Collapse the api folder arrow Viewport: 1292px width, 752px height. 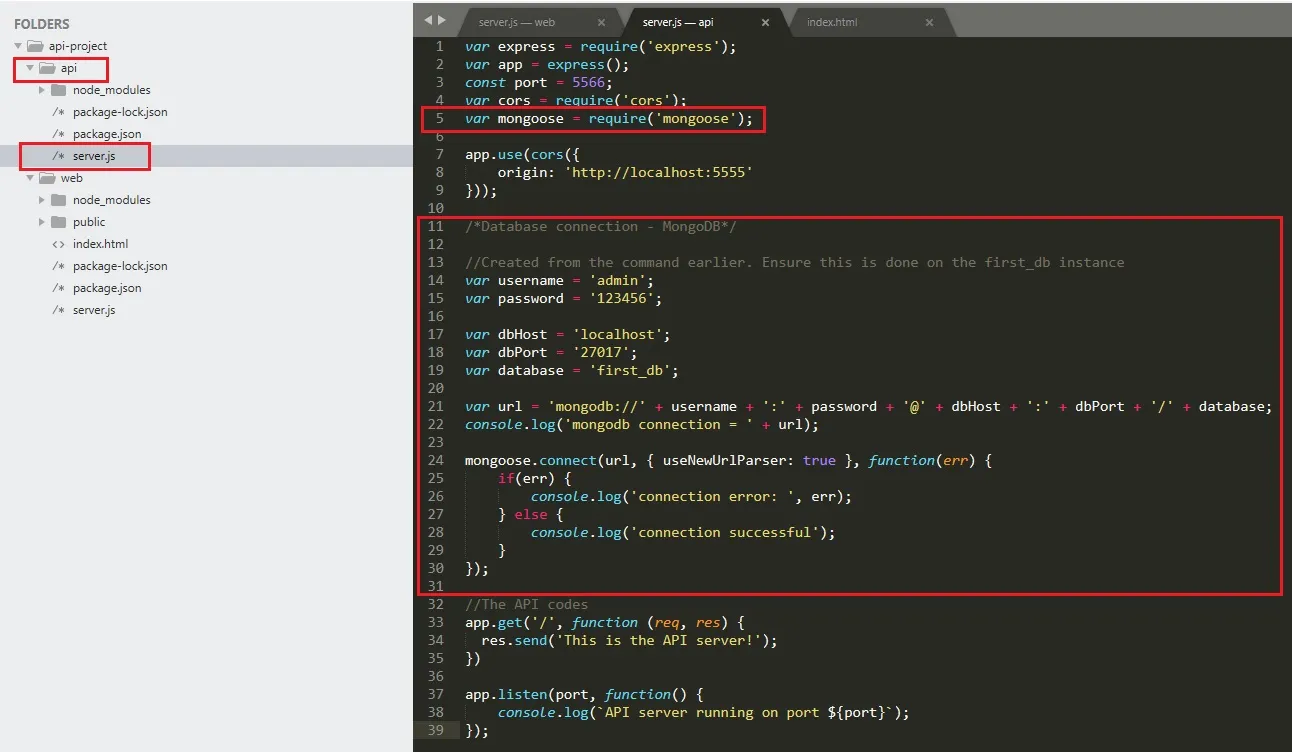(x=30, y=68)
